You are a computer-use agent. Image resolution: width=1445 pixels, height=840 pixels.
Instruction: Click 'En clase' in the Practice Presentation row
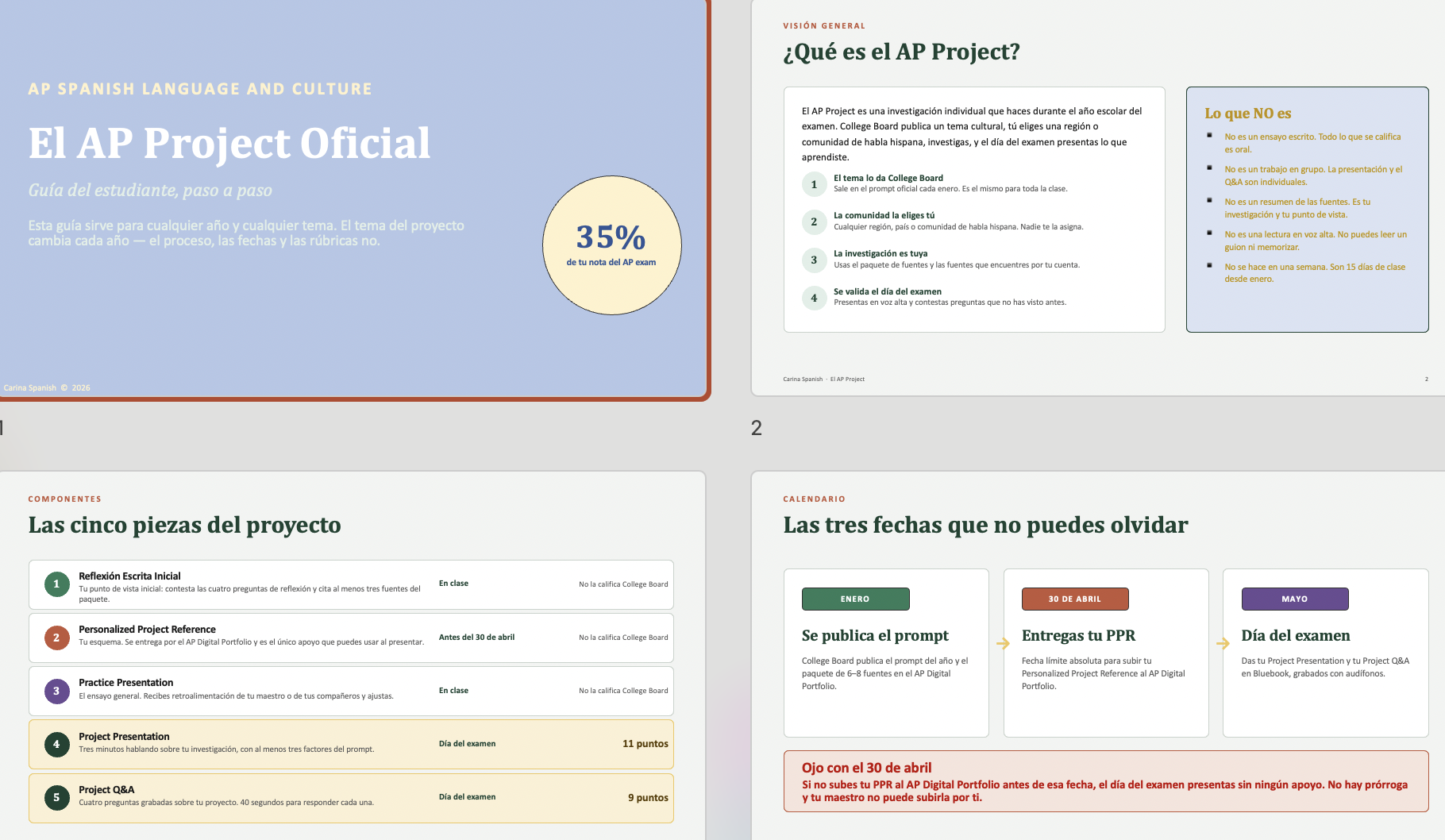[x=453, y=691]
